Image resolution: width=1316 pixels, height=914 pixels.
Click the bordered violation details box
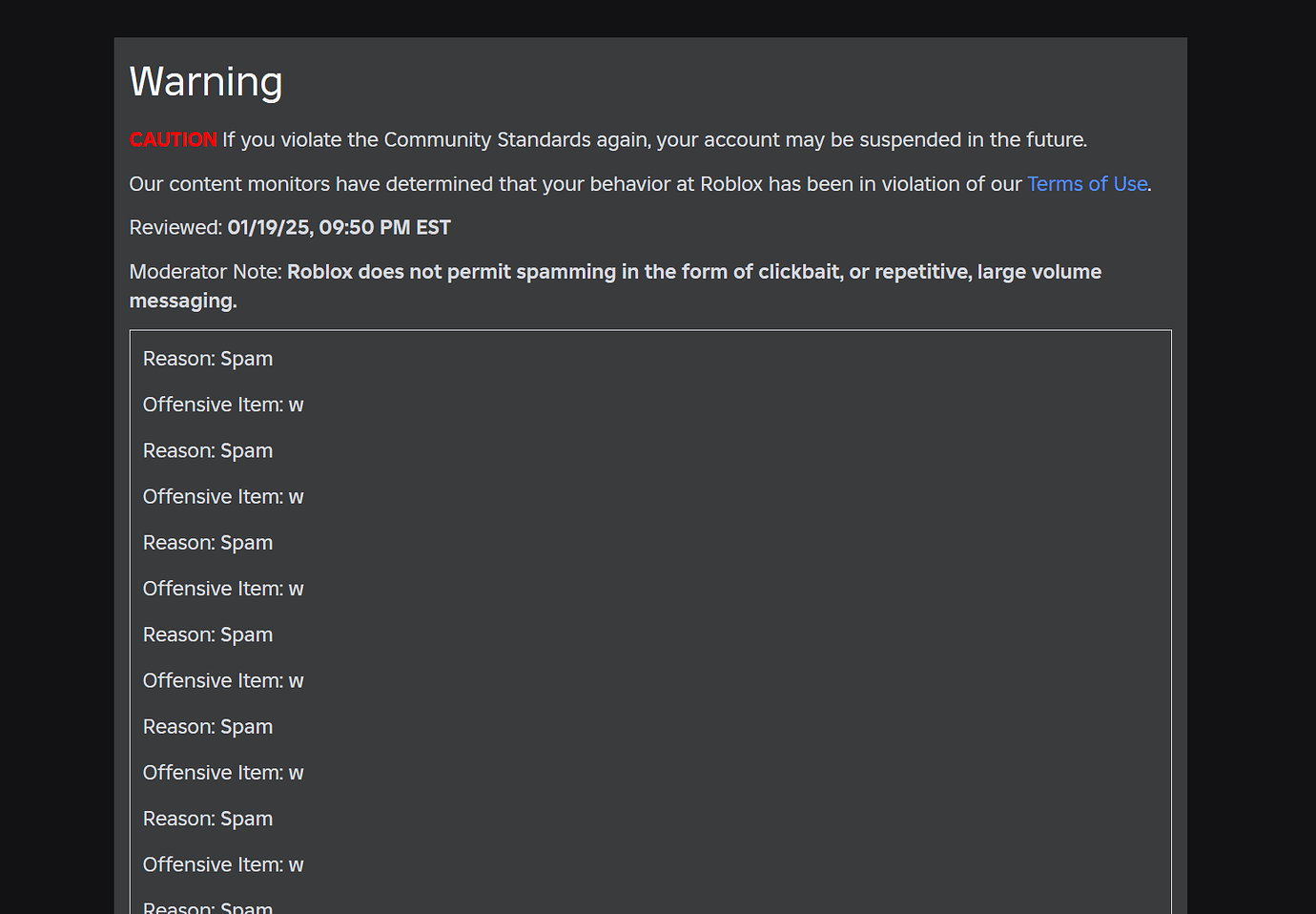click(x=650, y=620)
